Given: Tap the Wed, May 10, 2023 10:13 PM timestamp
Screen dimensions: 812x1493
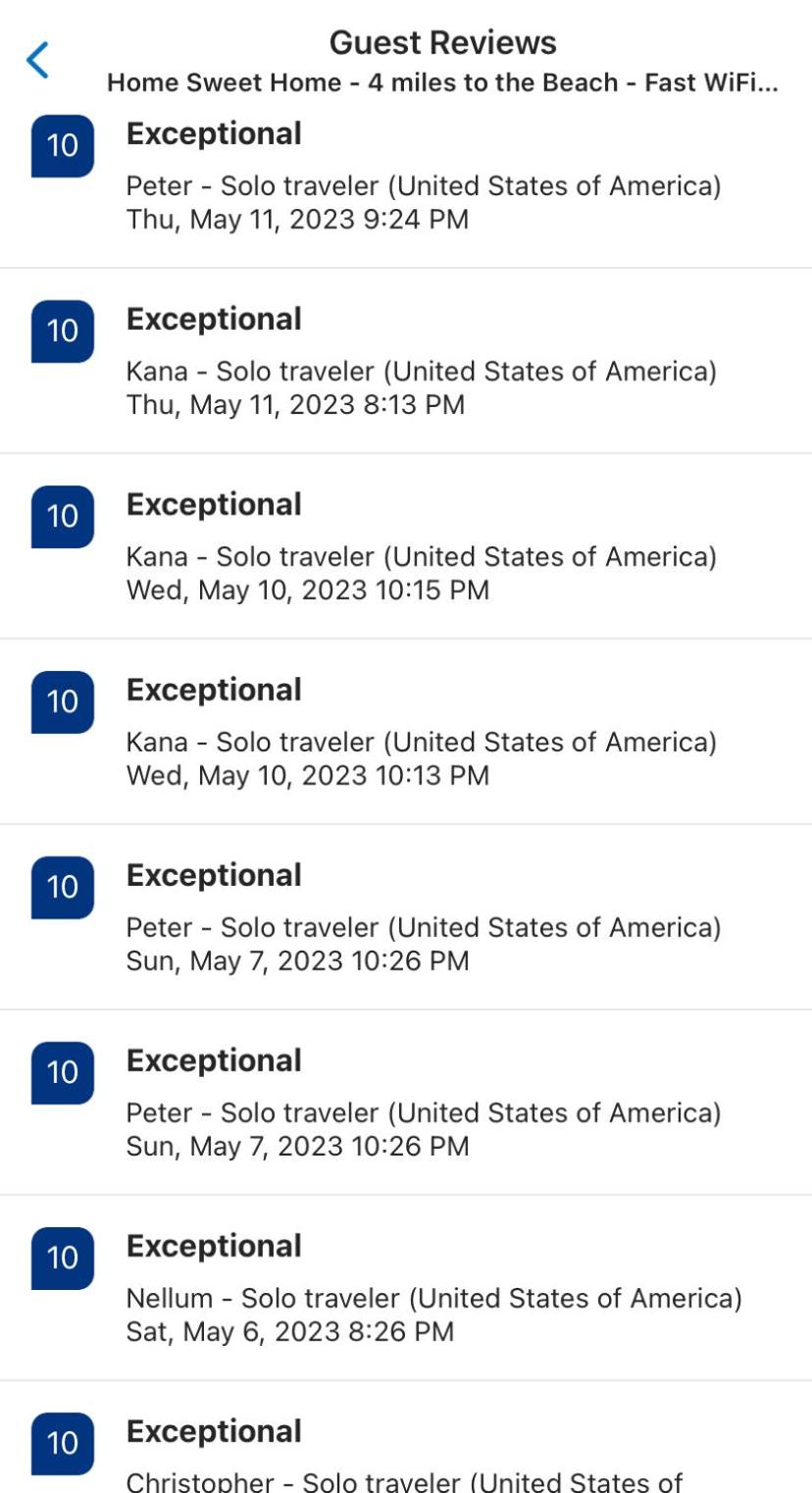Looking at the screenshot, I should pos(308,775).
